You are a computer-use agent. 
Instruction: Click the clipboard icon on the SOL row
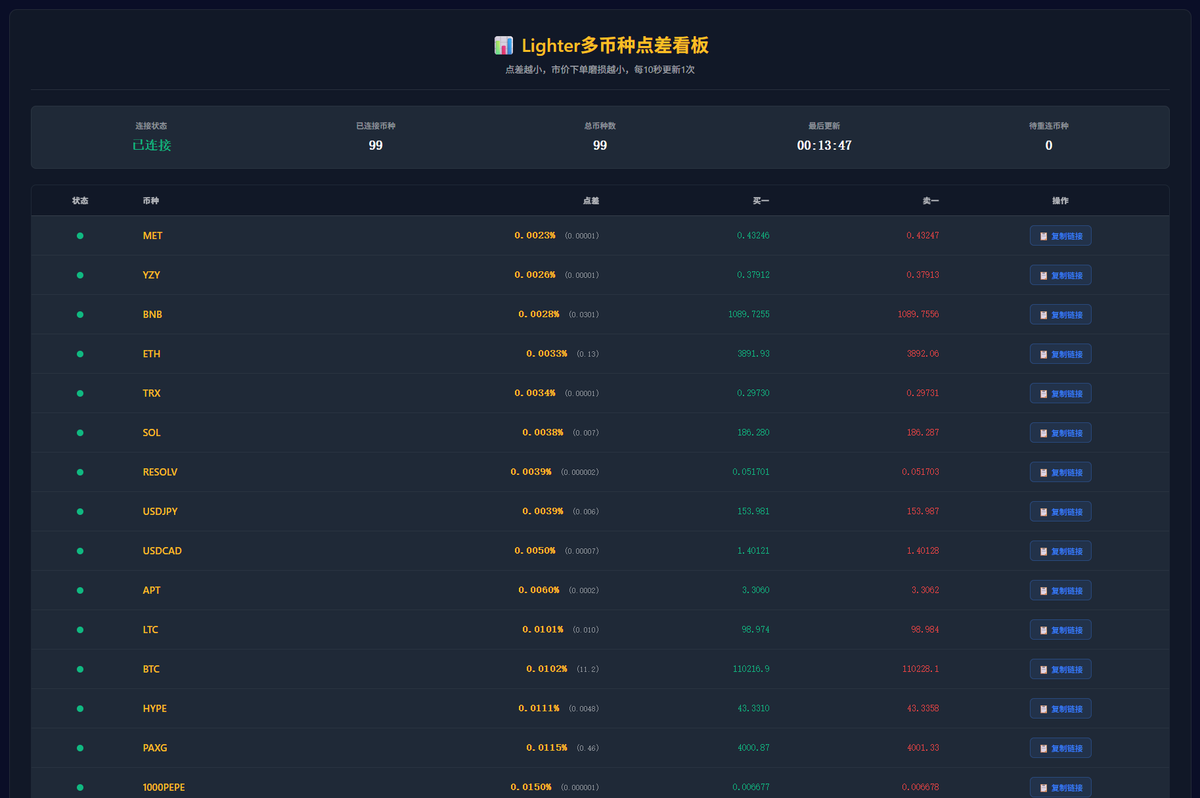point(1044,432)
